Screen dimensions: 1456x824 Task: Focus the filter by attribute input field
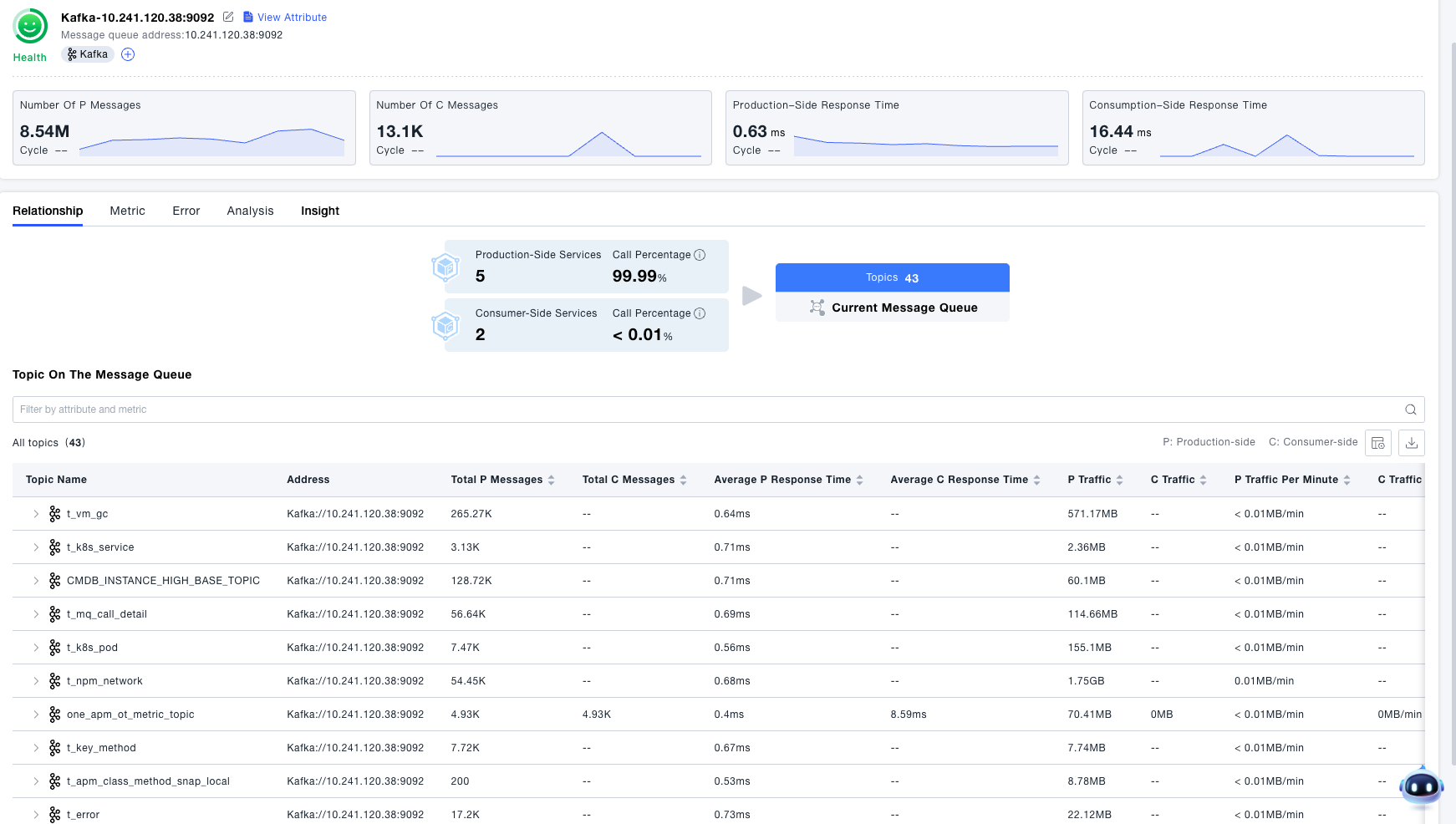(702, 409)
